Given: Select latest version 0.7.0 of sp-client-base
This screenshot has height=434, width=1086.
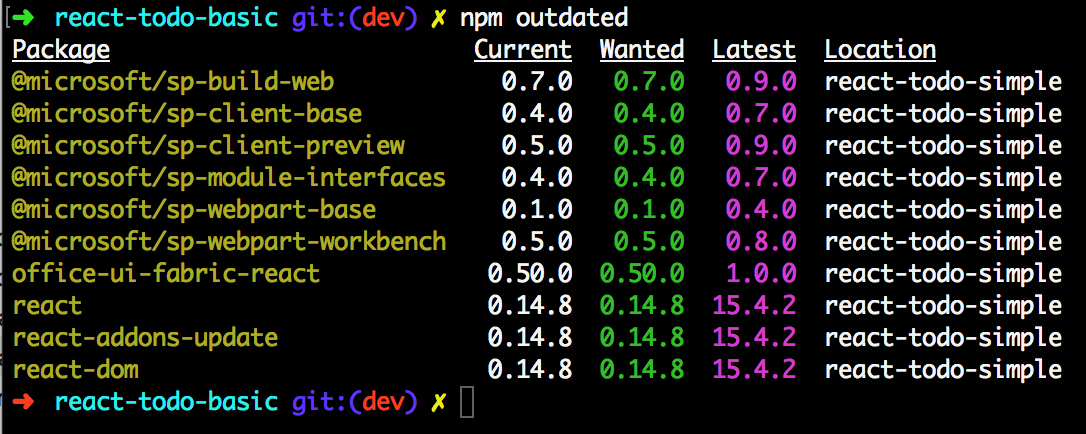Looking at the screenshot, I should coord(760,114).
